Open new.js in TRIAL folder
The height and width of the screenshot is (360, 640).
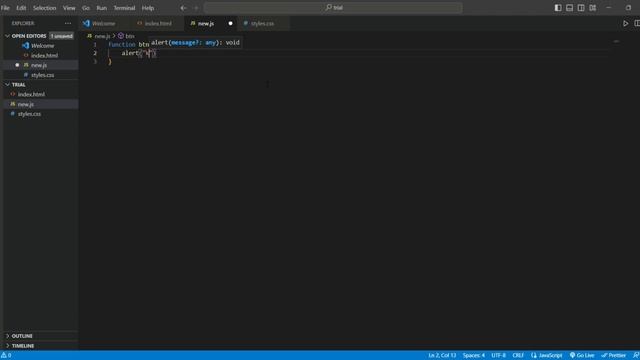point(25,104)
